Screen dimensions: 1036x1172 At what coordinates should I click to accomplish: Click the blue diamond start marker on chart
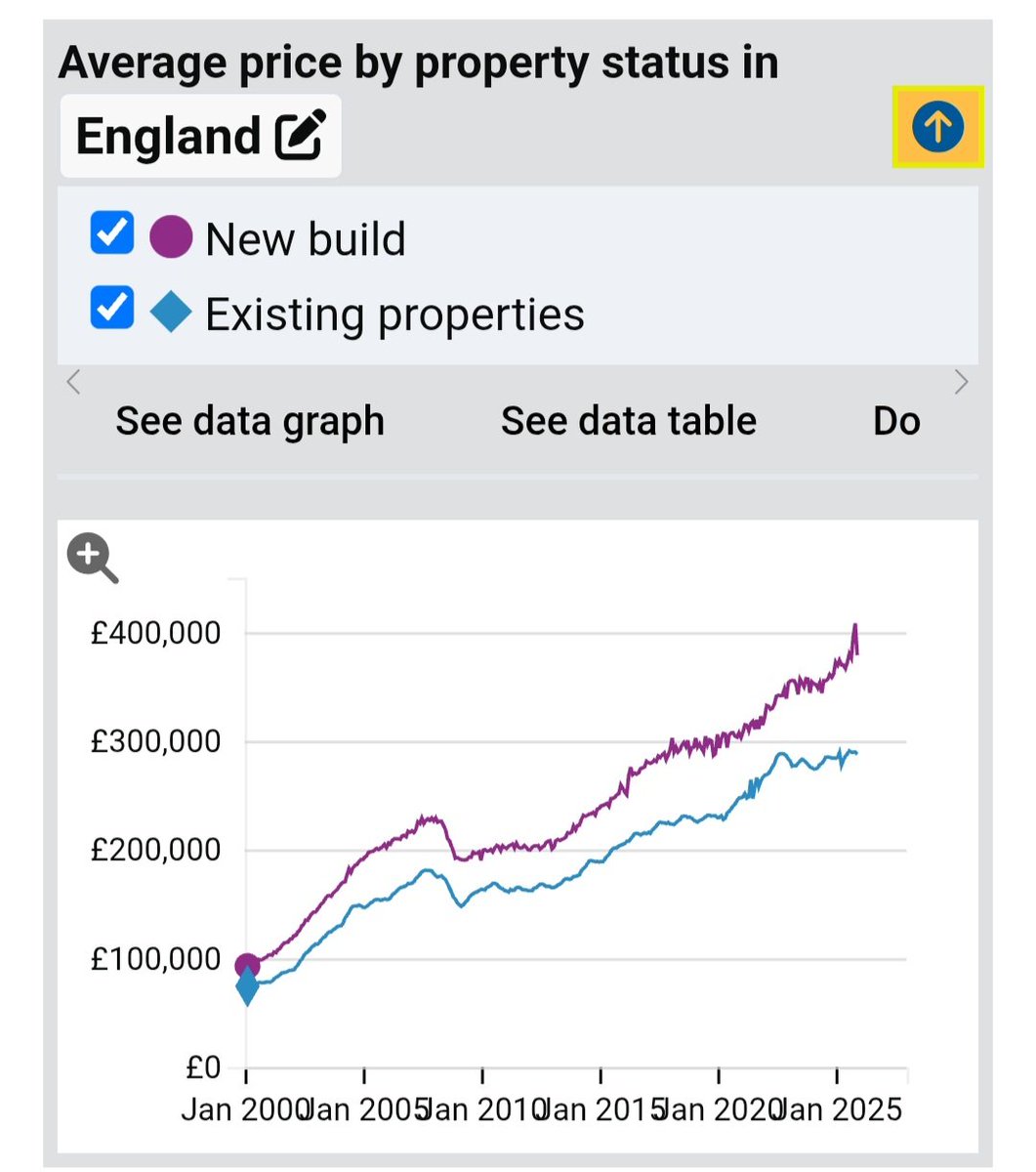247,986
